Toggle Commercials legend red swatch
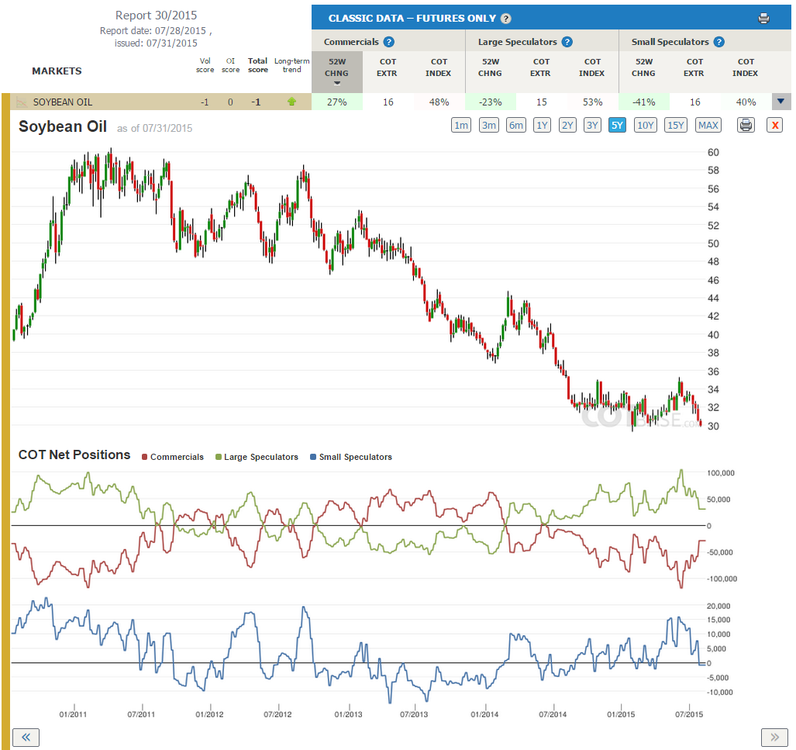This screenshot has width=796, height=750. pyautogui.click(x=145, y=457)
